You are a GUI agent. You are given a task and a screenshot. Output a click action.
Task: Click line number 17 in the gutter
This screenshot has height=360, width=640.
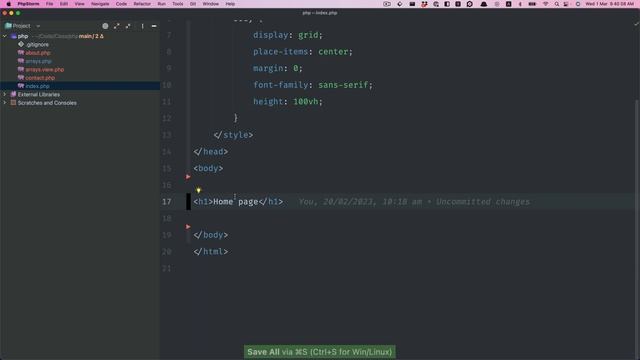167,202
